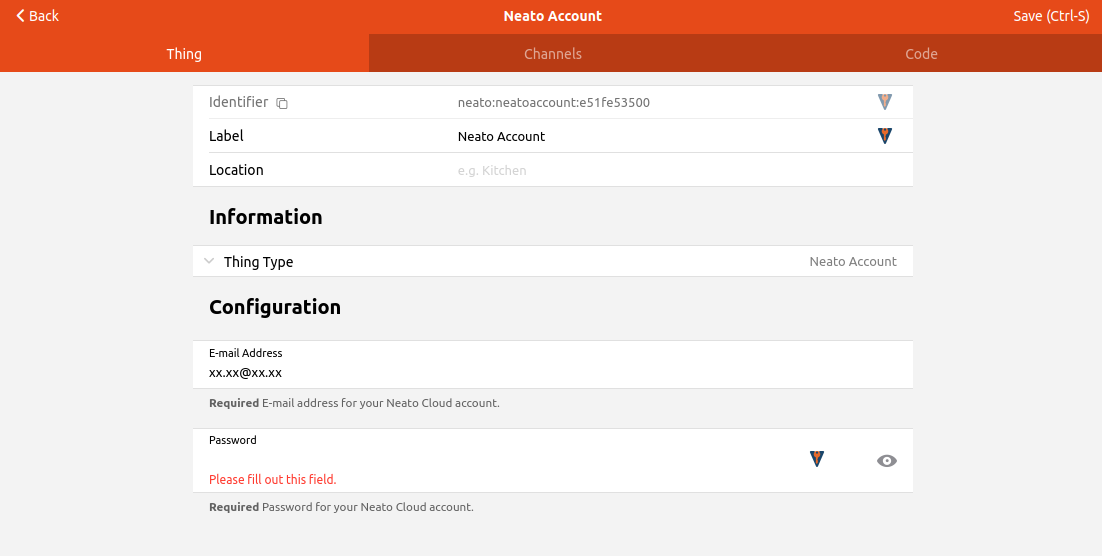The image size is (1102, 556).
Task: Click the back arrow chevron icon
Action: coord(20,16)
